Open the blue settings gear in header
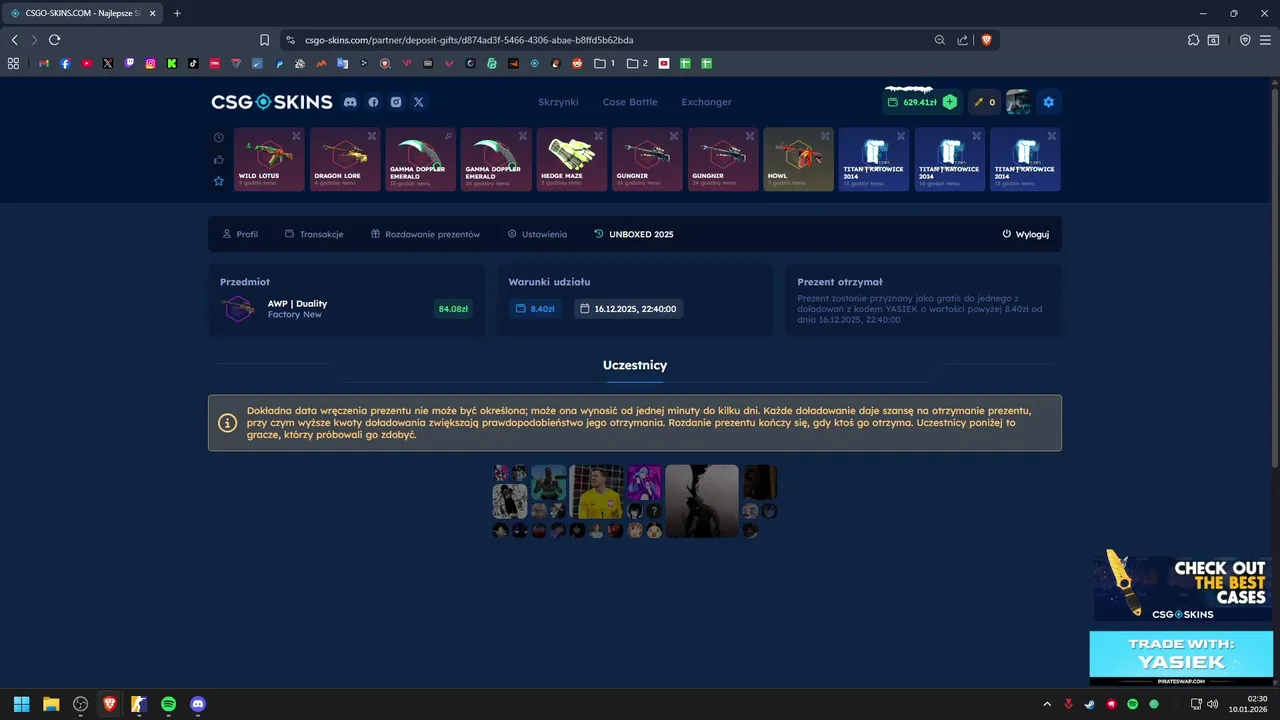The height and width of the screenshot is (720, 1280). click(1048, 102)
